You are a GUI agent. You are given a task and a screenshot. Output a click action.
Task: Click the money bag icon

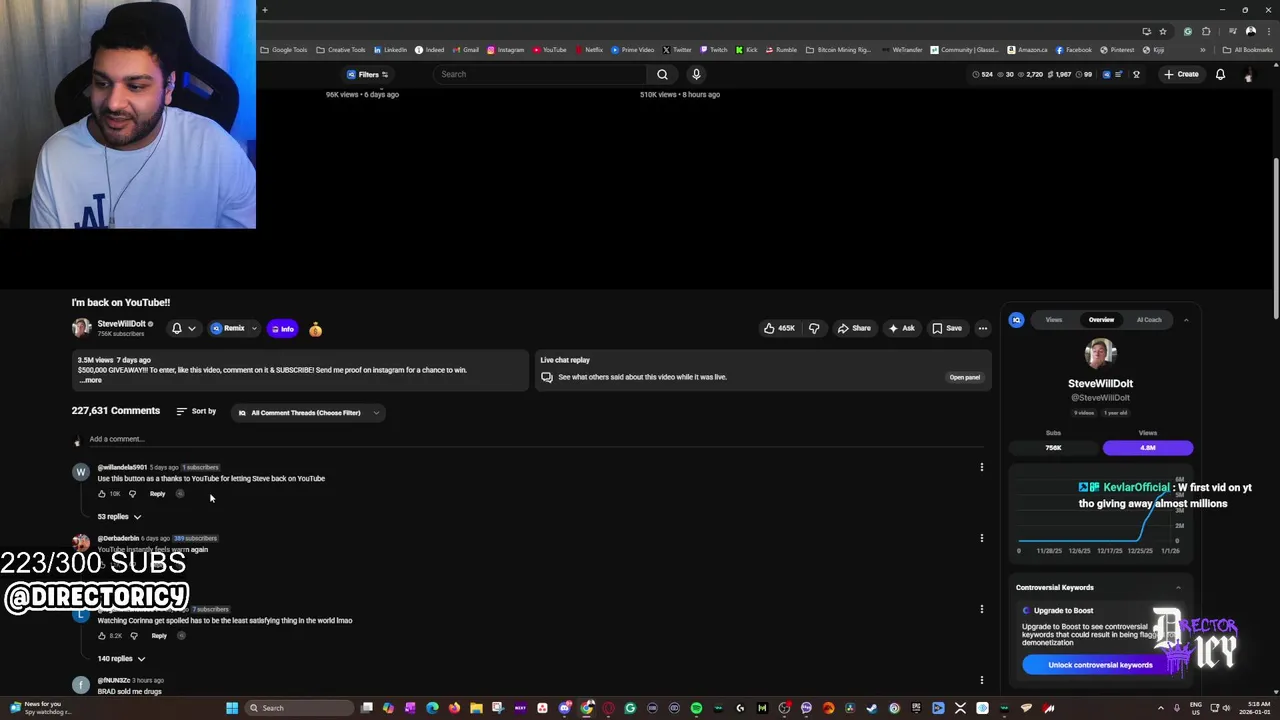pos(315,329)
